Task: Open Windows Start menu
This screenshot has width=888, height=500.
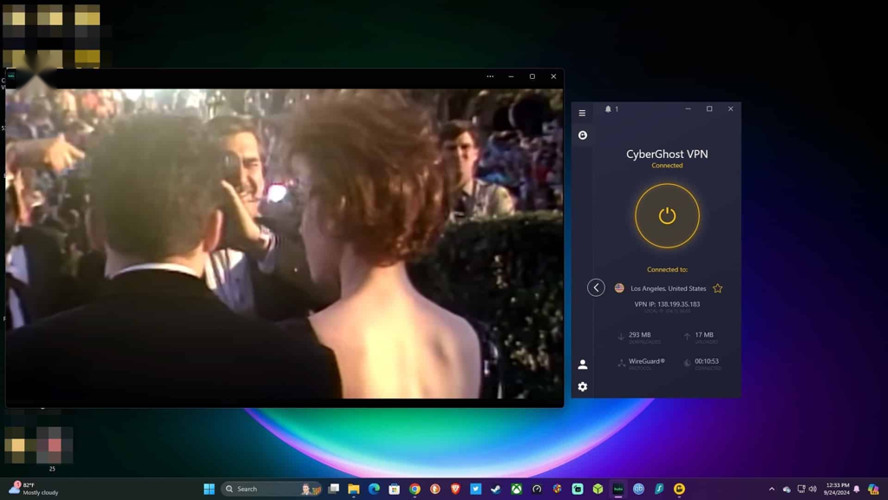Action: point(209,489)
